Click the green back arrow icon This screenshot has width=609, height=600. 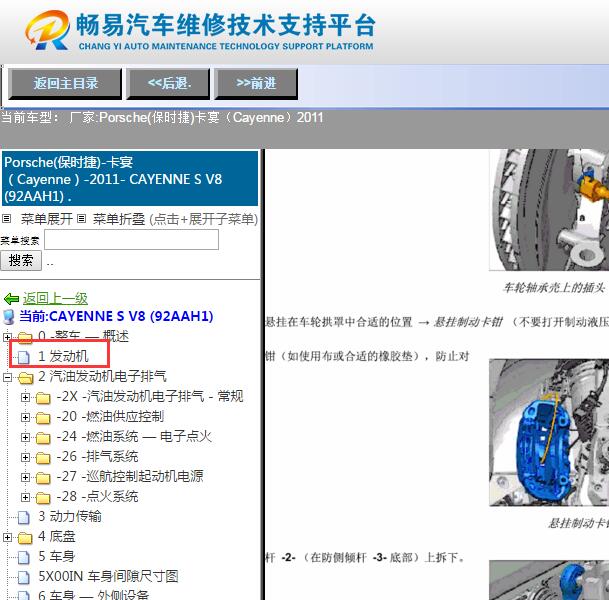[11, 299]
